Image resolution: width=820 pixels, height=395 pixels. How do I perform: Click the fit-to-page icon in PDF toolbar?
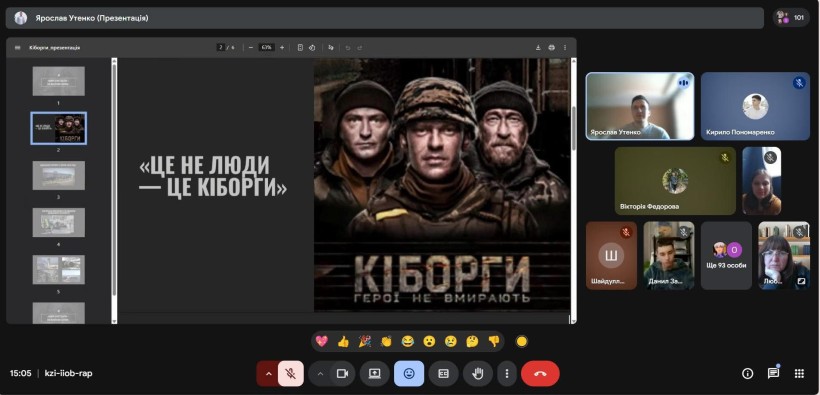coord(300,48)
